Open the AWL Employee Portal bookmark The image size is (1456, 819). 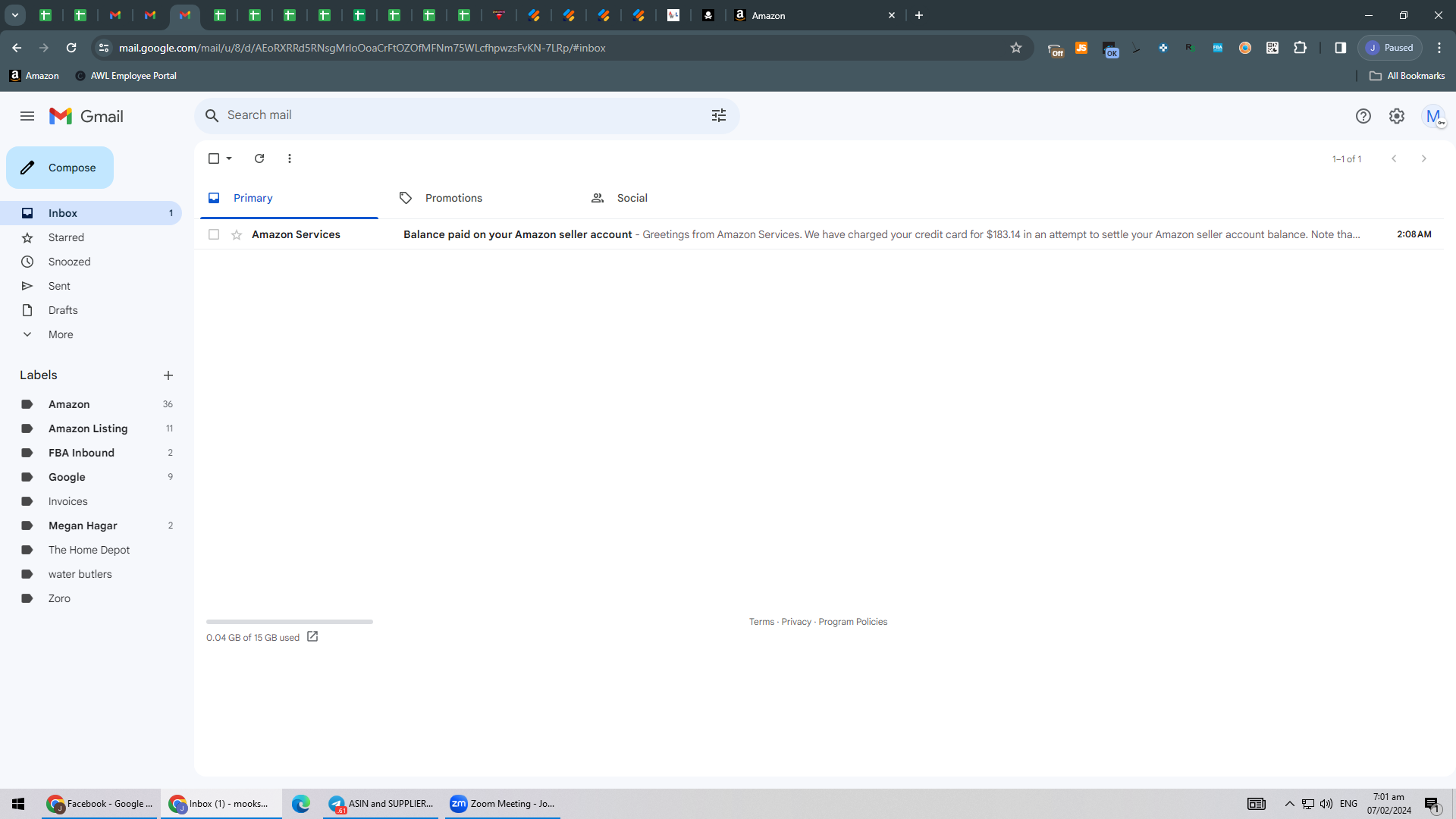[126, 76]
